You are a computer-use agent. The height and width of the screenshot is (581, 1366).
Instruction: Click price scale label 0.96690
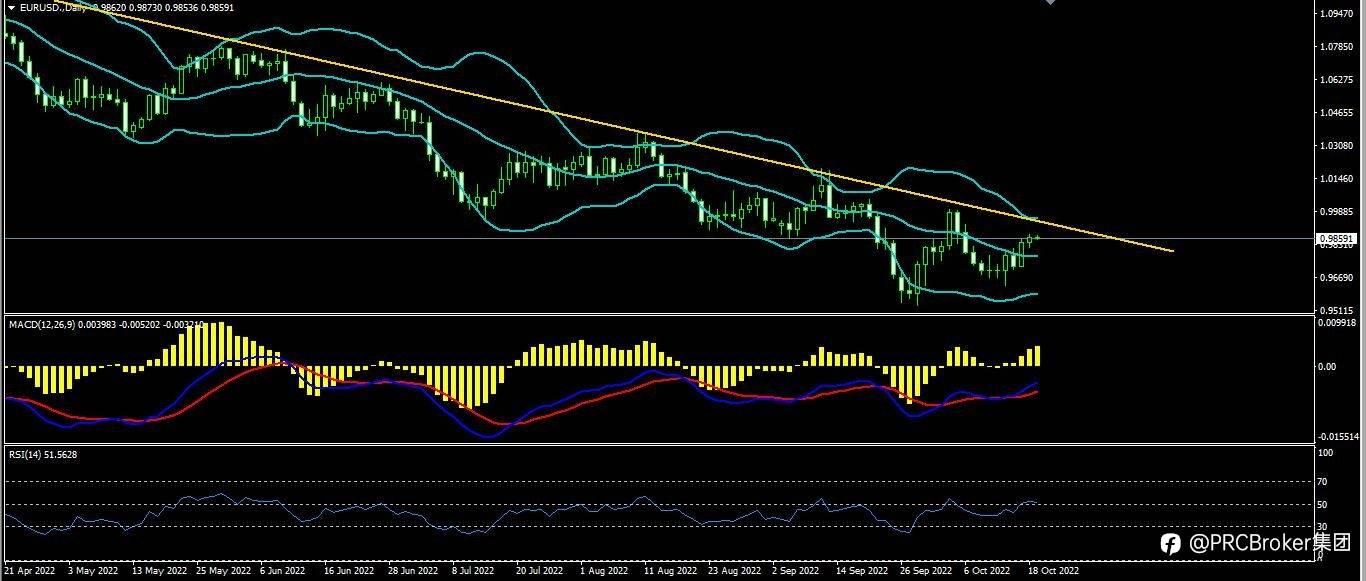tap(1337, 277)
